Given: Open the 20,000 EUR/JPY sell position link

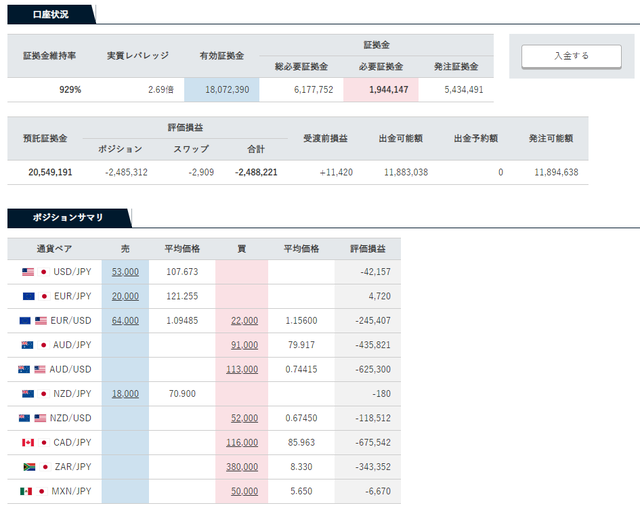Looking at the screenshot, I should (x=125, y=296).
